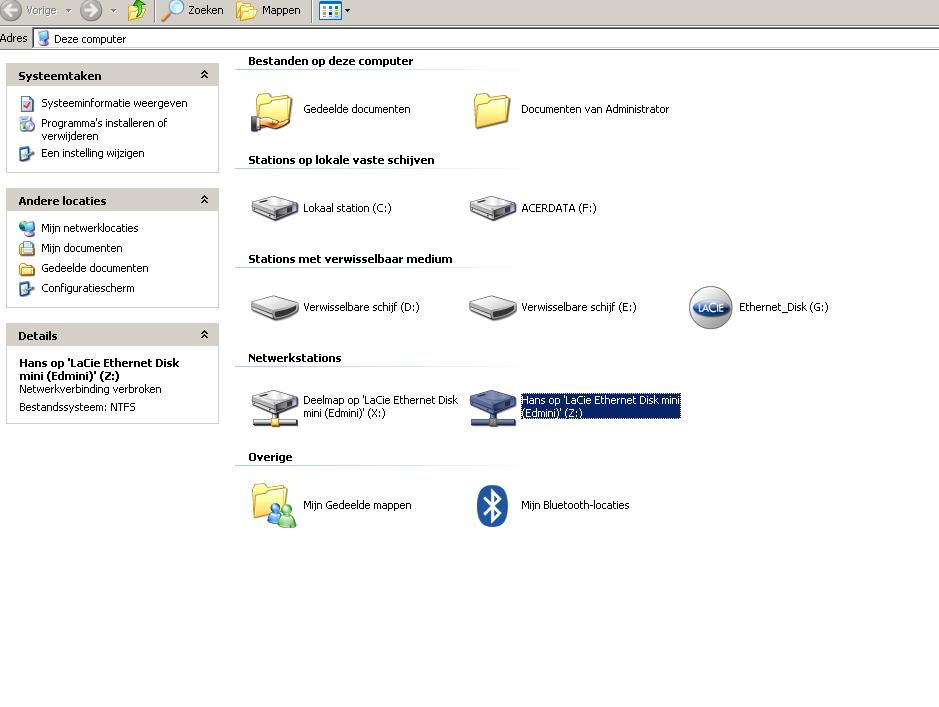Viewport: 939px width, 707px height.
Task: Open the view mode dropdown arrow
Action: coord(347,11)
